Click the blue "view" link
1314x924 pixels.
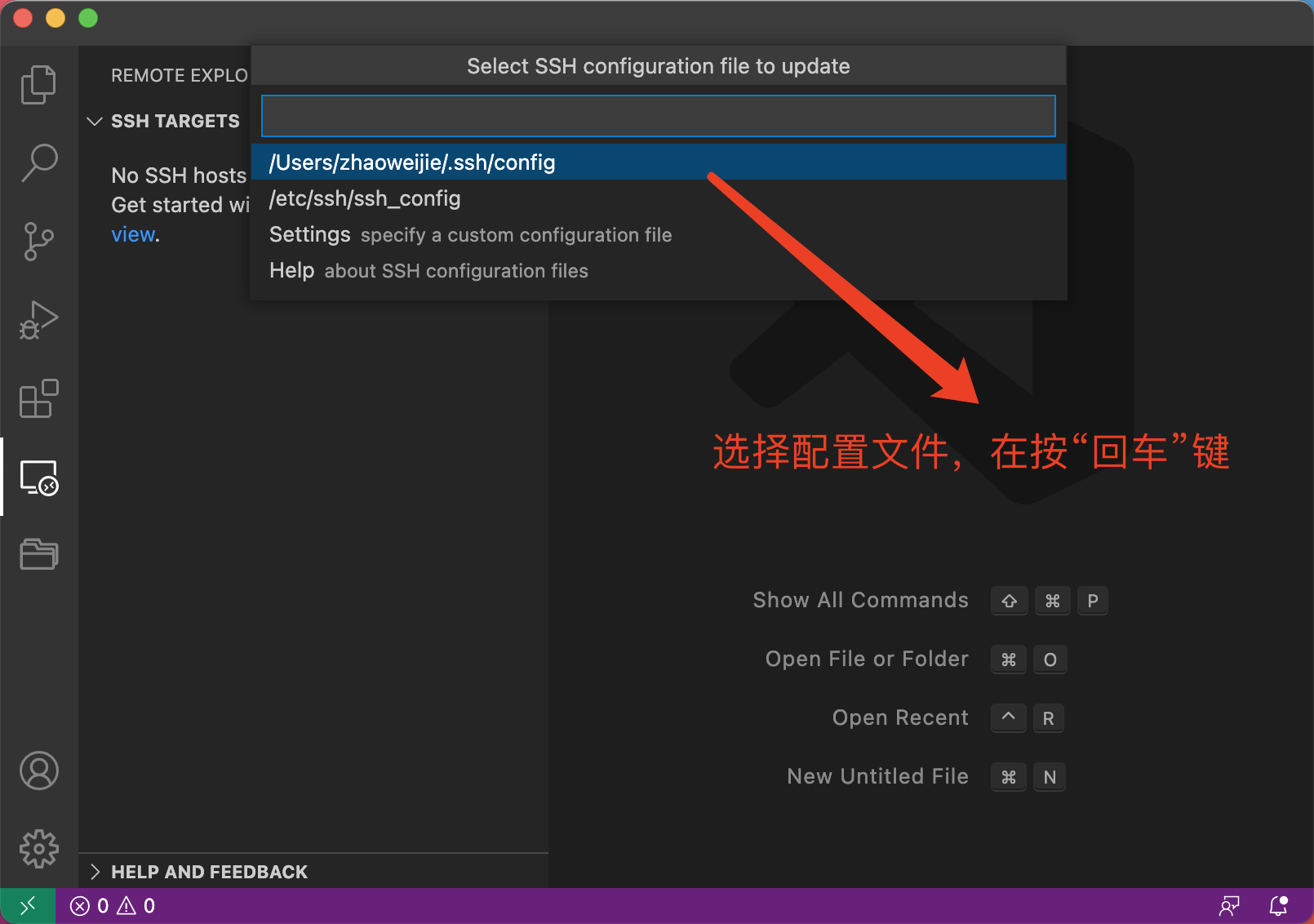click(x=133, y=235)
